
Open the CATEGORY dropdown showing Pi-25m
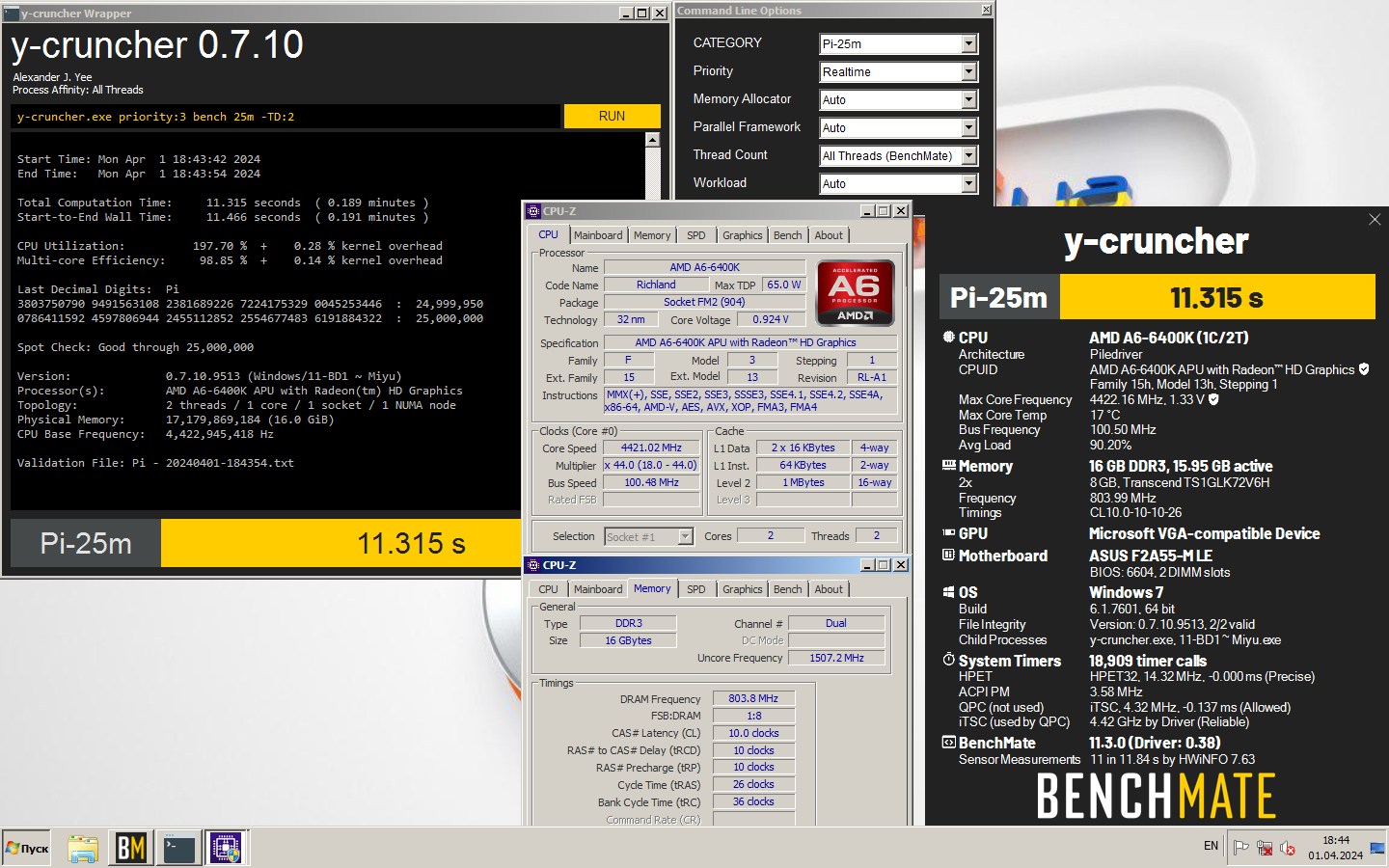click(969, 43)
